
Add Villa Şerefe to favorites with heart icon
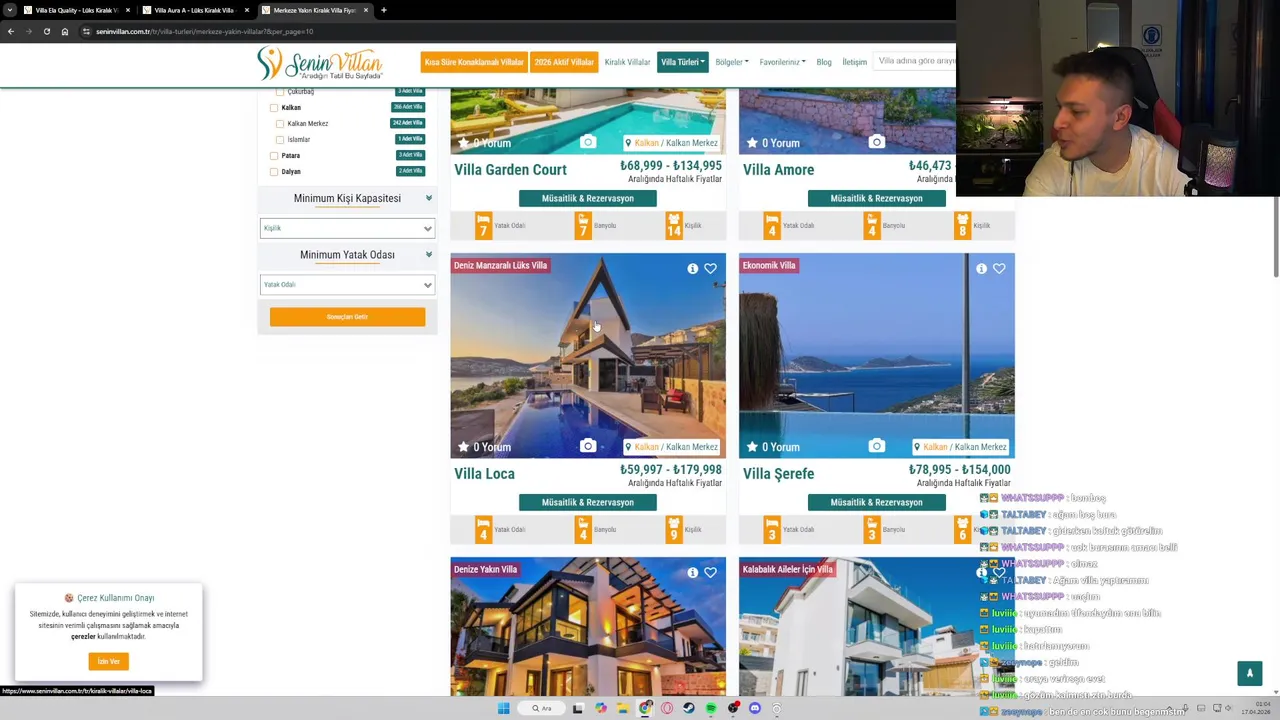tap(999, 268)
